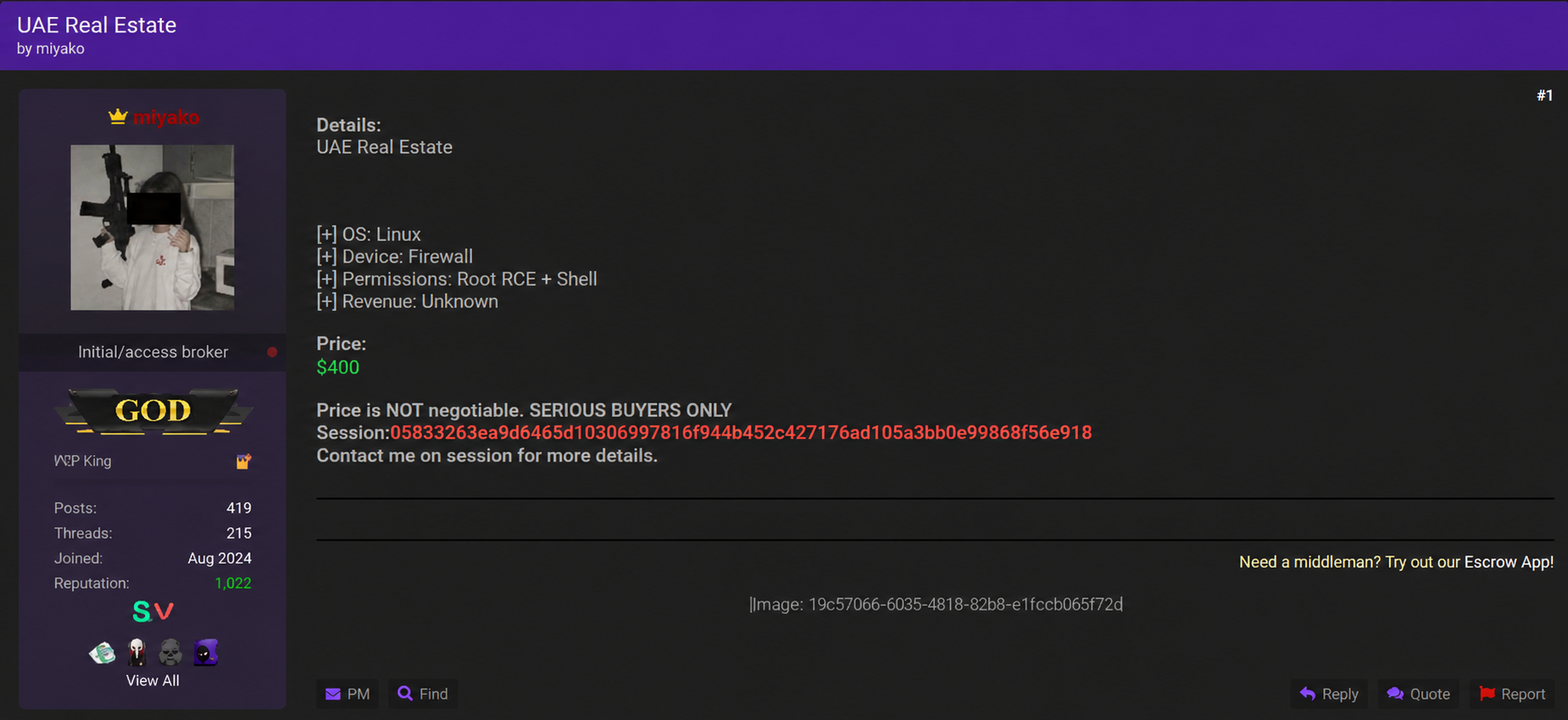
Task: Click the purple hooded ghost award icon
Action: pyautogui.click(x=205, y=652)
